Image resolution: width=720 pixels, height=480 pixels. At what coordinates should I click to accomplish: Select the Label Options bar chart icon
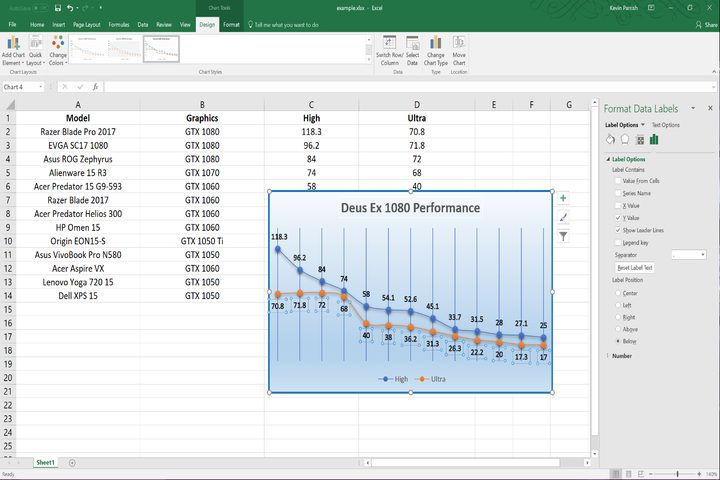click(x=654, y=139)
